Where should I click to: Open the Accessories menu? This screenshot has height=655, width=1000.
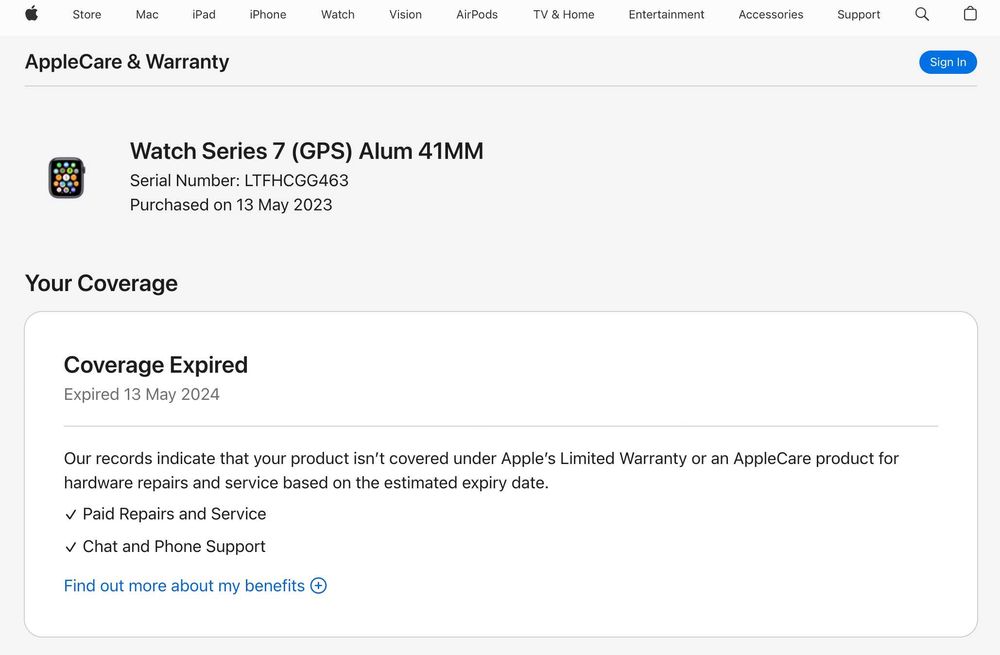coord(770,15)
